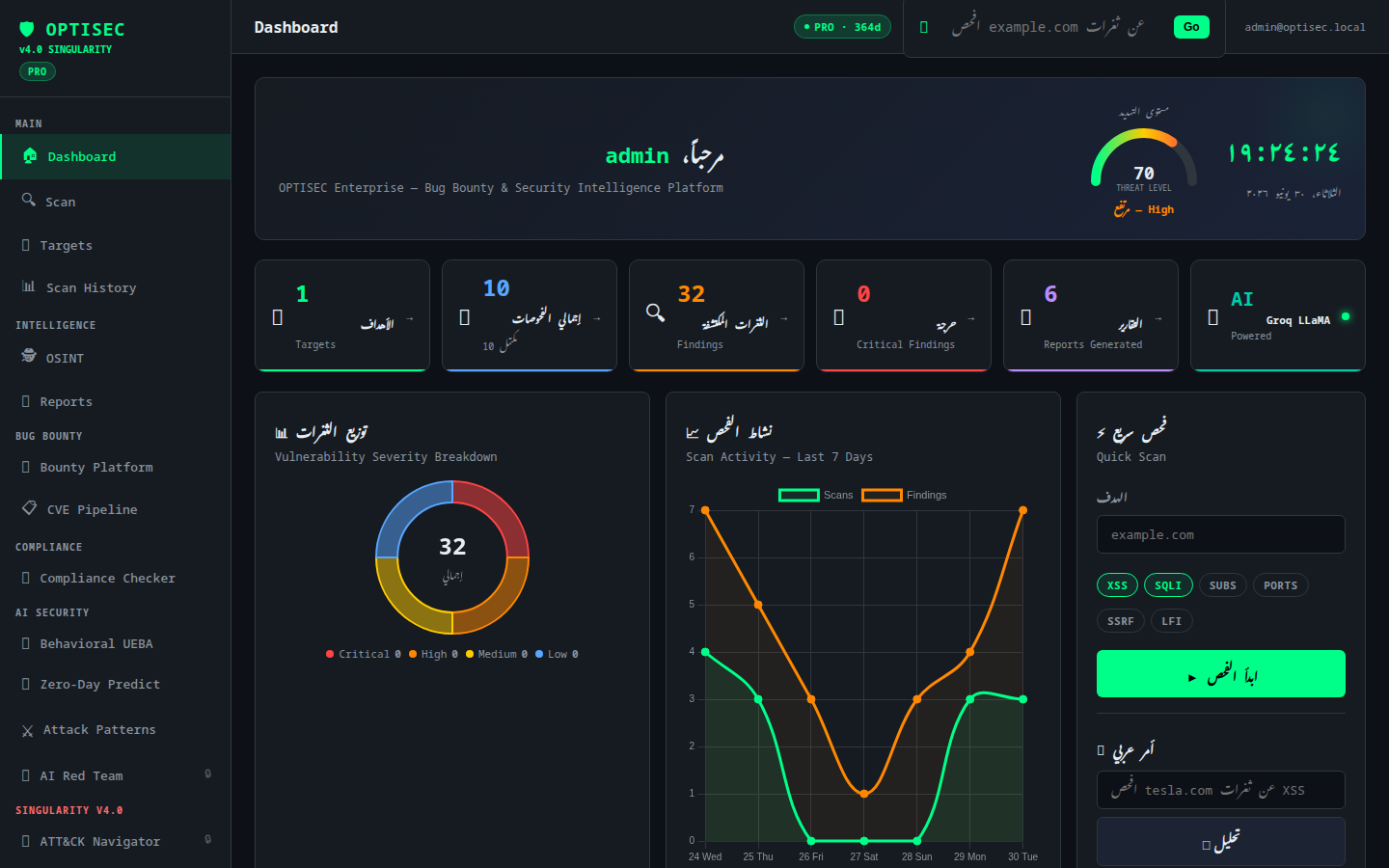
Task: Open CVE Pipeline via its tag icon
Action: pos(30,507)
